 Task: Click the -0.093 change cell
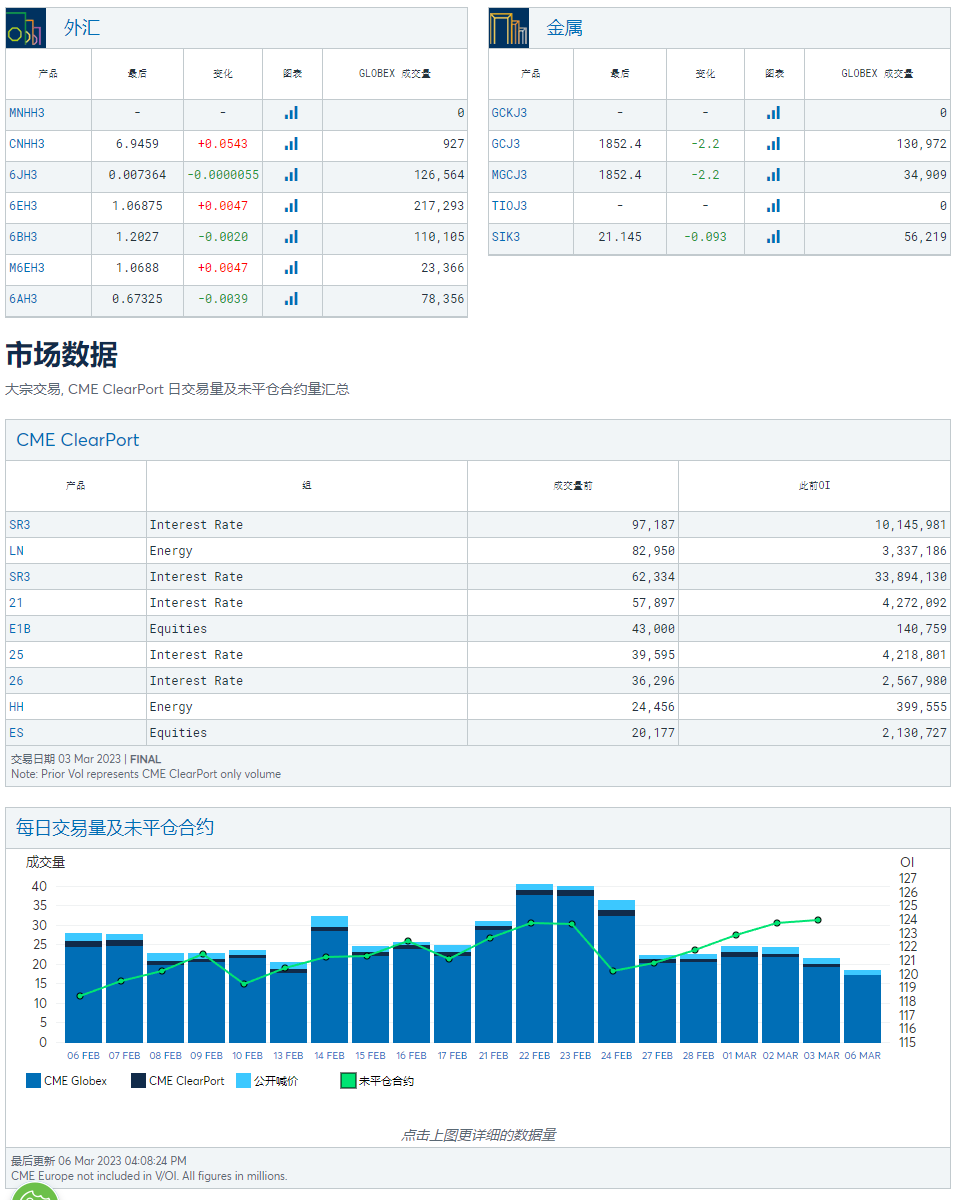click(x=705, y=237)
